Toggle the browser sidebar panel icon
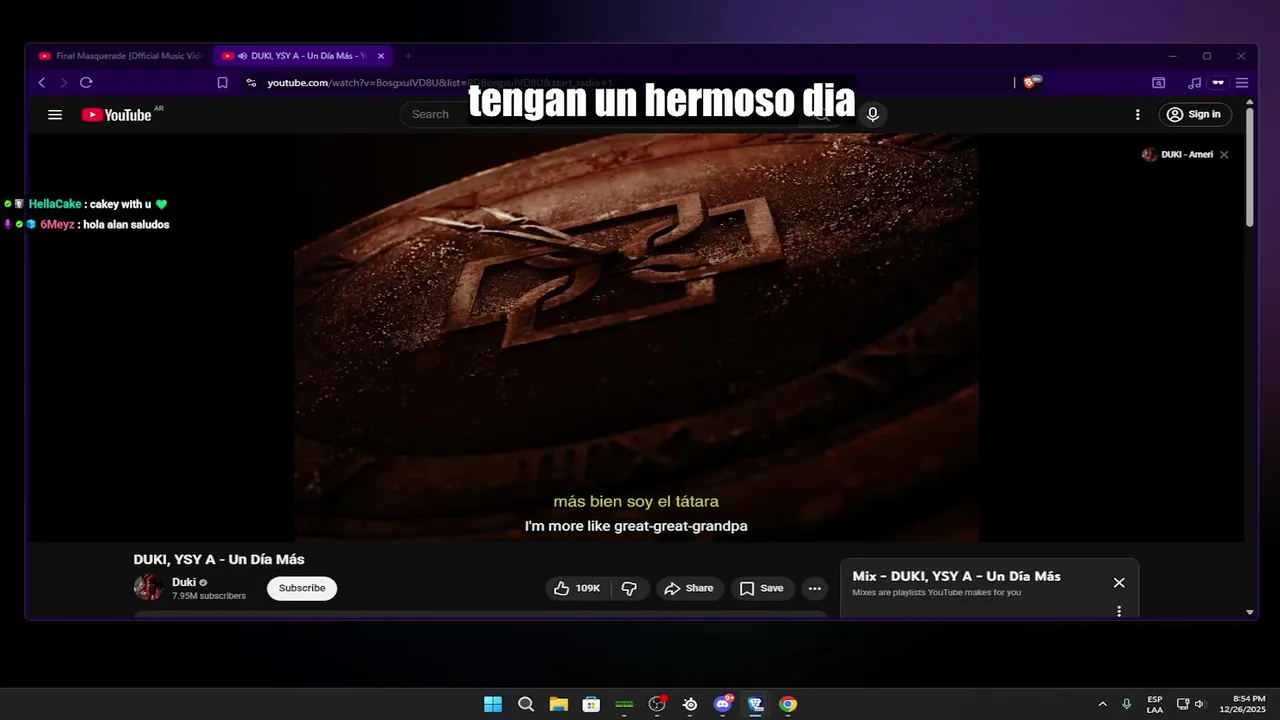The width and height of the screenshot is (1280, 720). [1159, 83]
